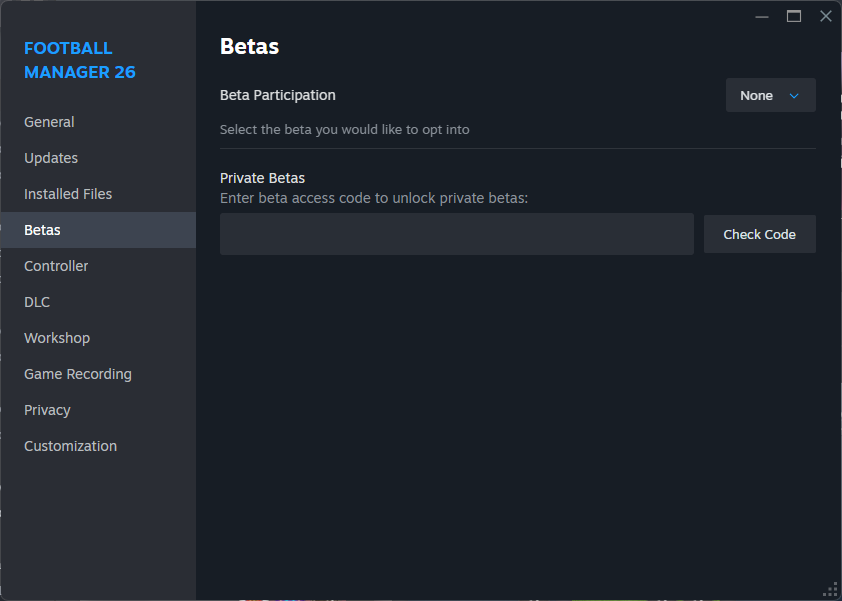
Task: Click the blue chevron in the beta dropdown
Action: click(x=795, y=96)
